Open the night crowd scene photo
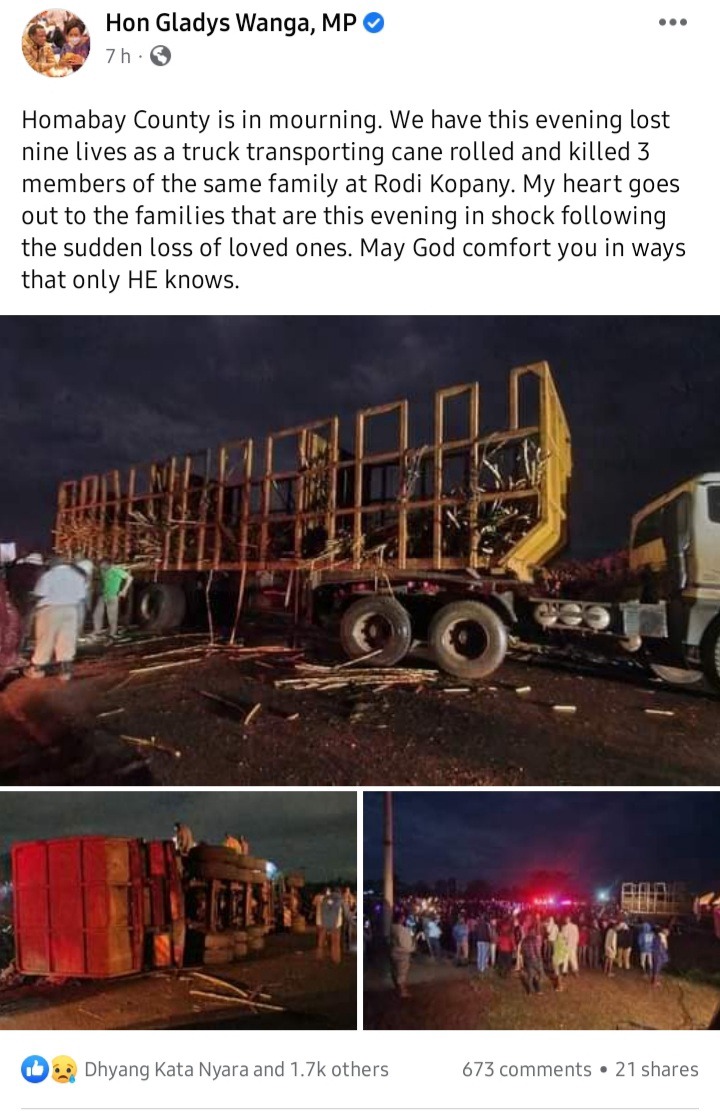The width and height of the screenshot is (720, 1116). 541,910
